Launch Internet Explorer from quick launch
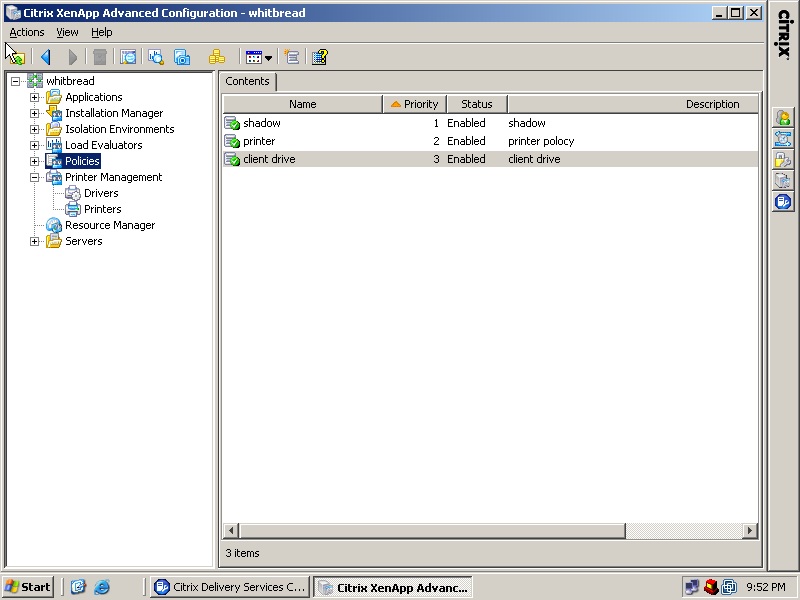The image size is (800, 600). (102, 587)
